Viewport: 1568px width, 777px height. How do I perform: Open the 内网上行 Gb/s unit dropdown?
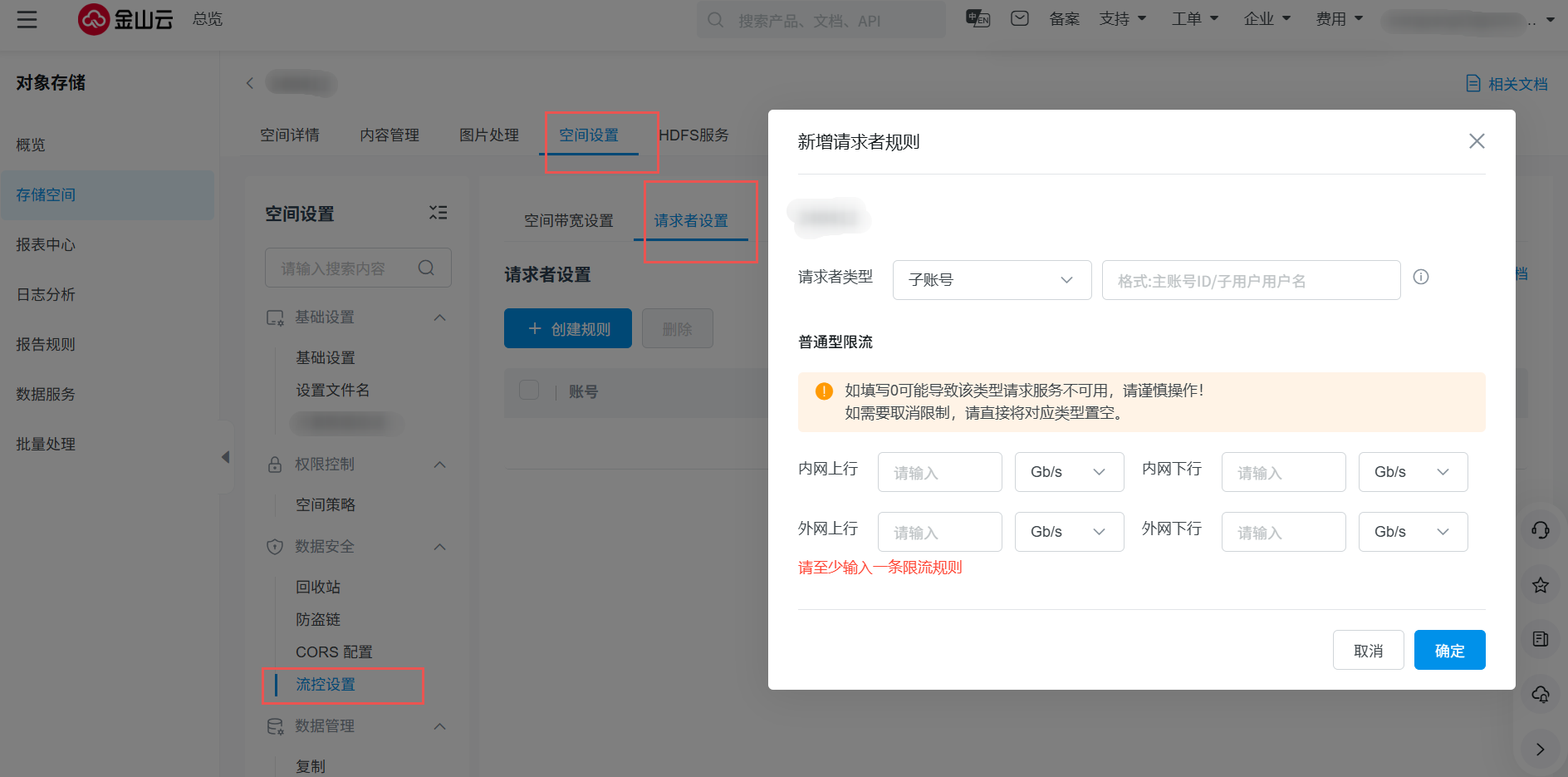pos(1069,472)
